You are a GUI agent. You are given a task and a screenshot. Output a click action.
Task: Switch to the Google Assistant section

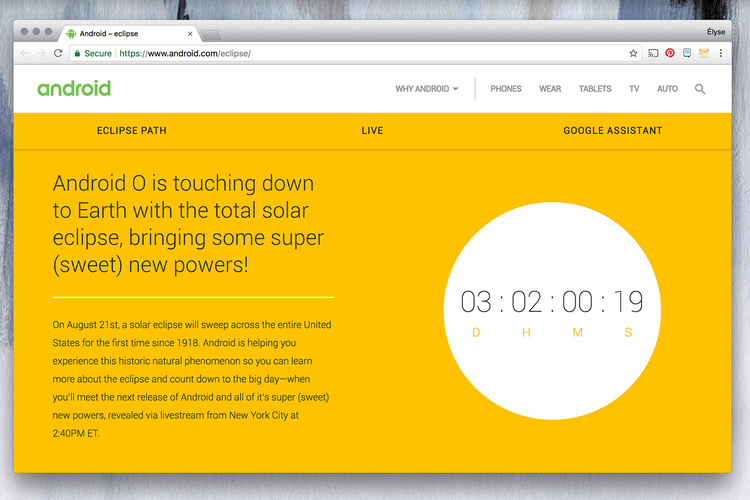[x=613, y=131]
